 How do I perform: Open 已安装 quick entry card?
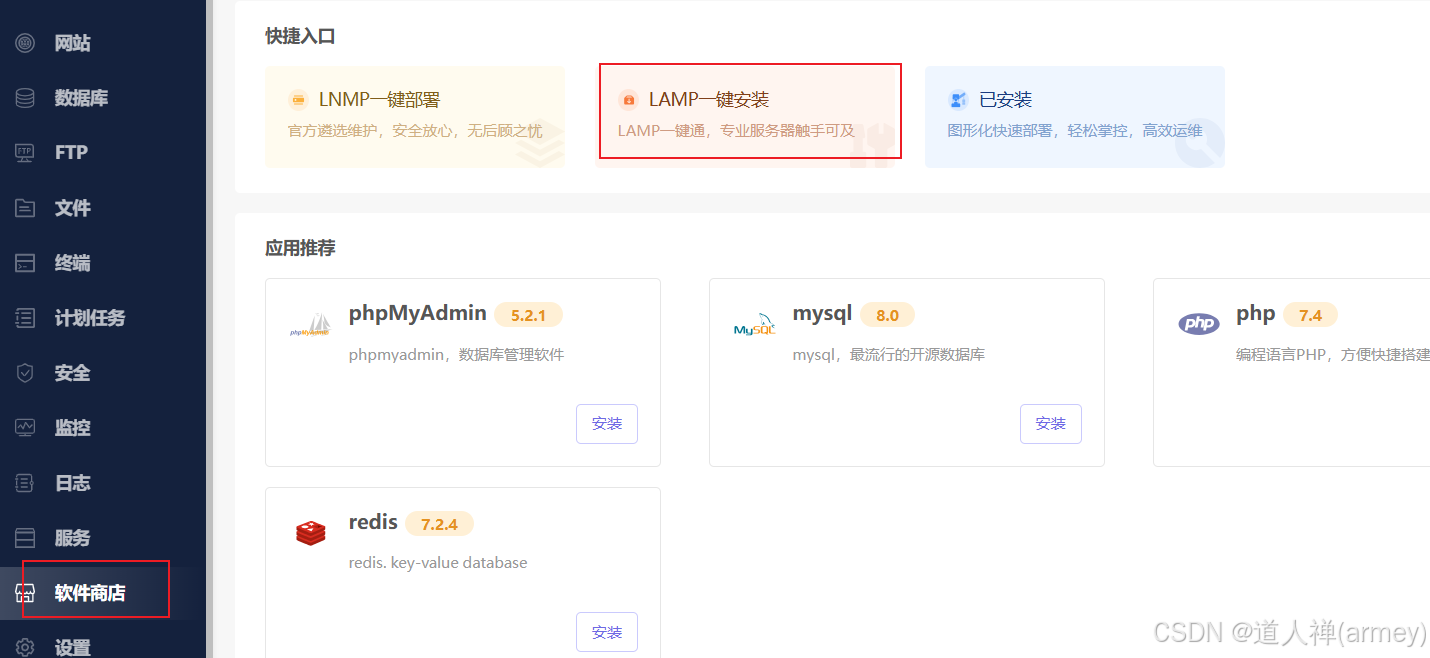pyautogui.click(x=1075, y=117)
